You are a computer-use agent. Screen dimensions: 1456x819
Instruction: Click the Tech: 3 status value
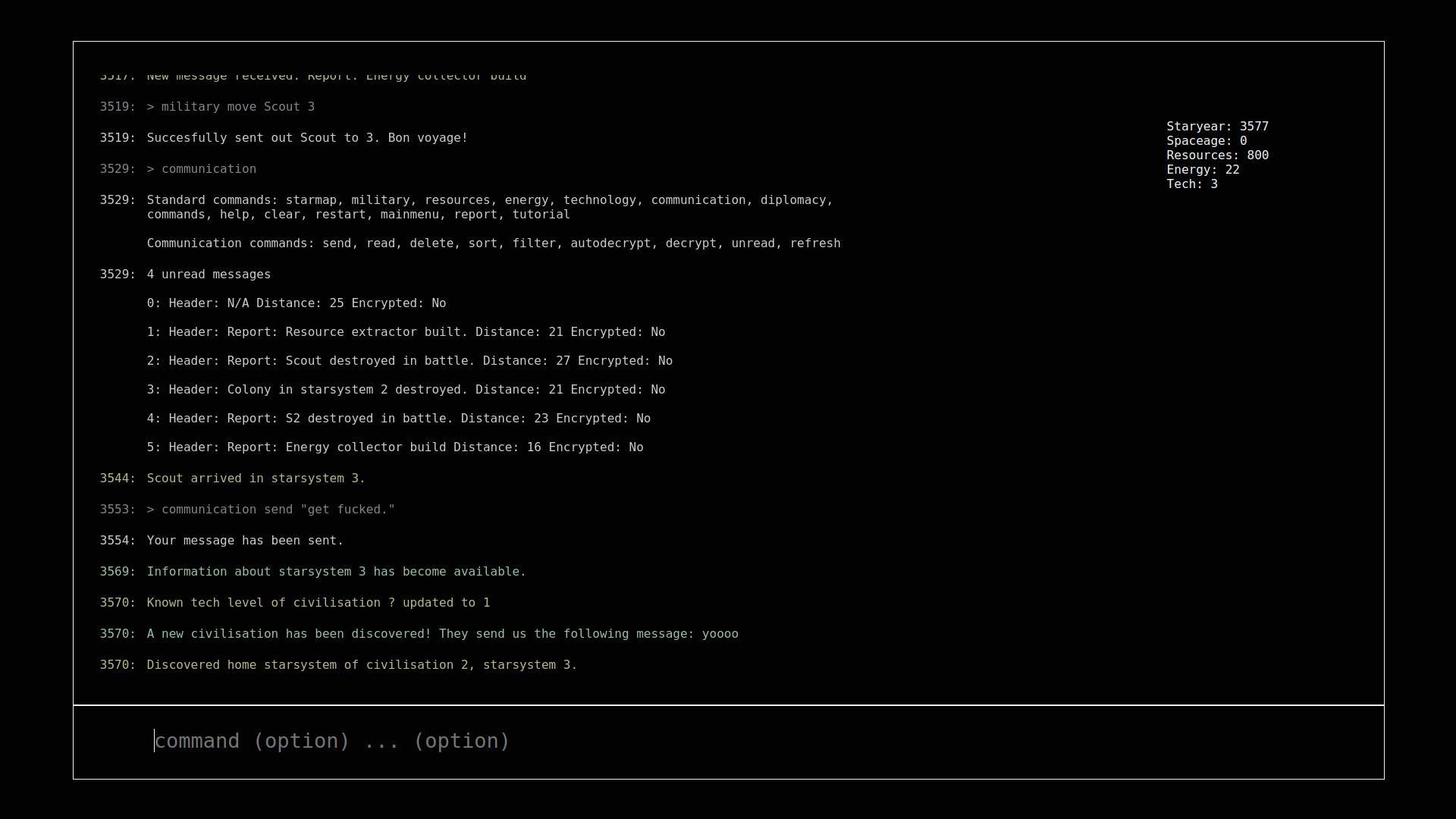pyautogui.click(x=1192, y=184)
